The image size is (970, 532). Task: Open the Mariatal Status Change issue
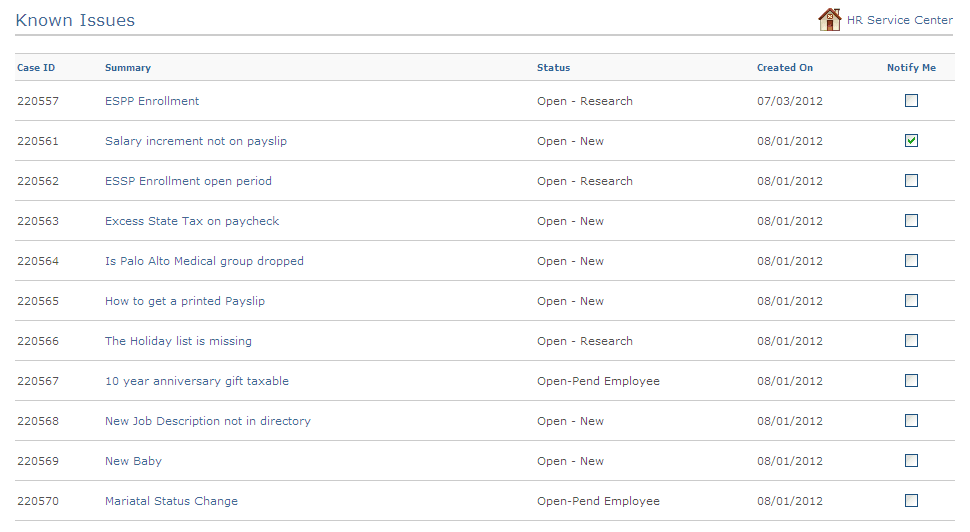click(171, 501)
